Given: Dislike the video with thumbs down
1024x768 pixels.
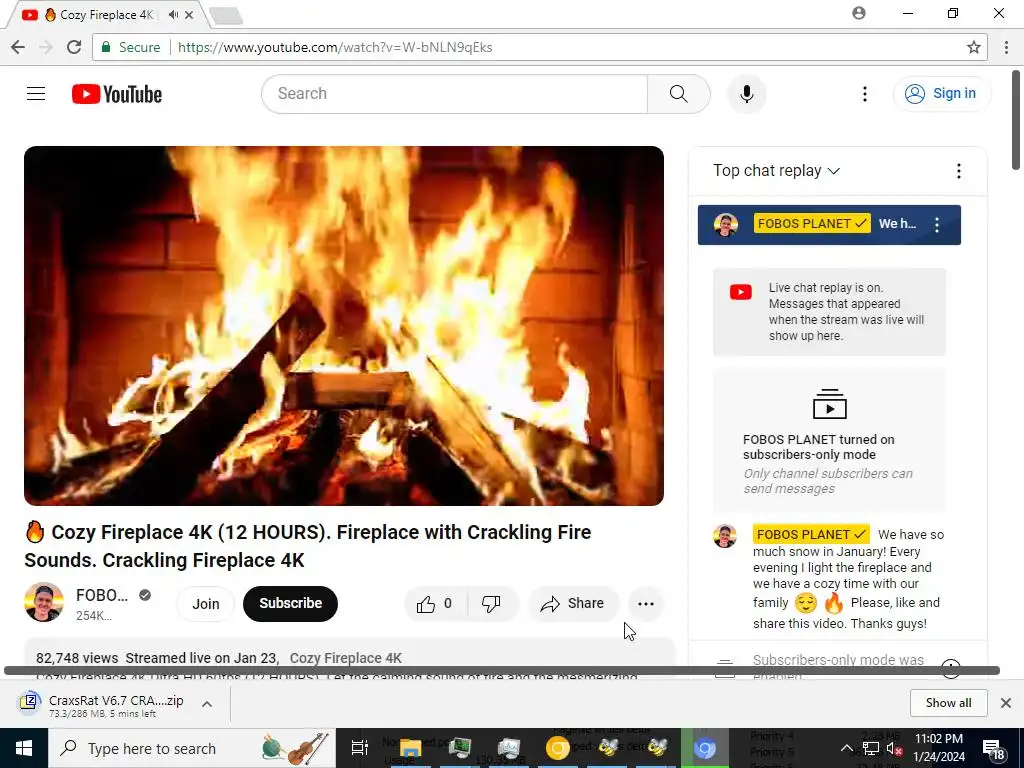Looking at the screenshot, I should pos(491,603).
